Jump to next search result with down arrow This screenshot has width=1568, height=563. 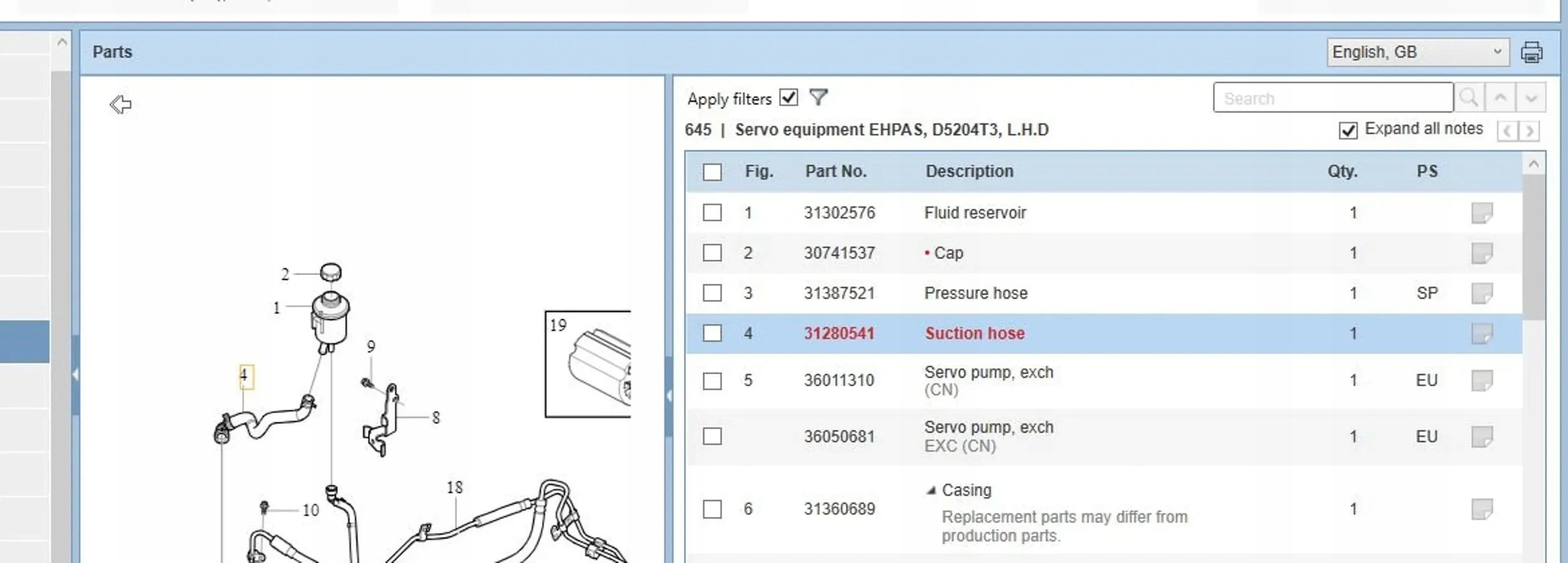pyautogui.click(x=1531, y=98)
